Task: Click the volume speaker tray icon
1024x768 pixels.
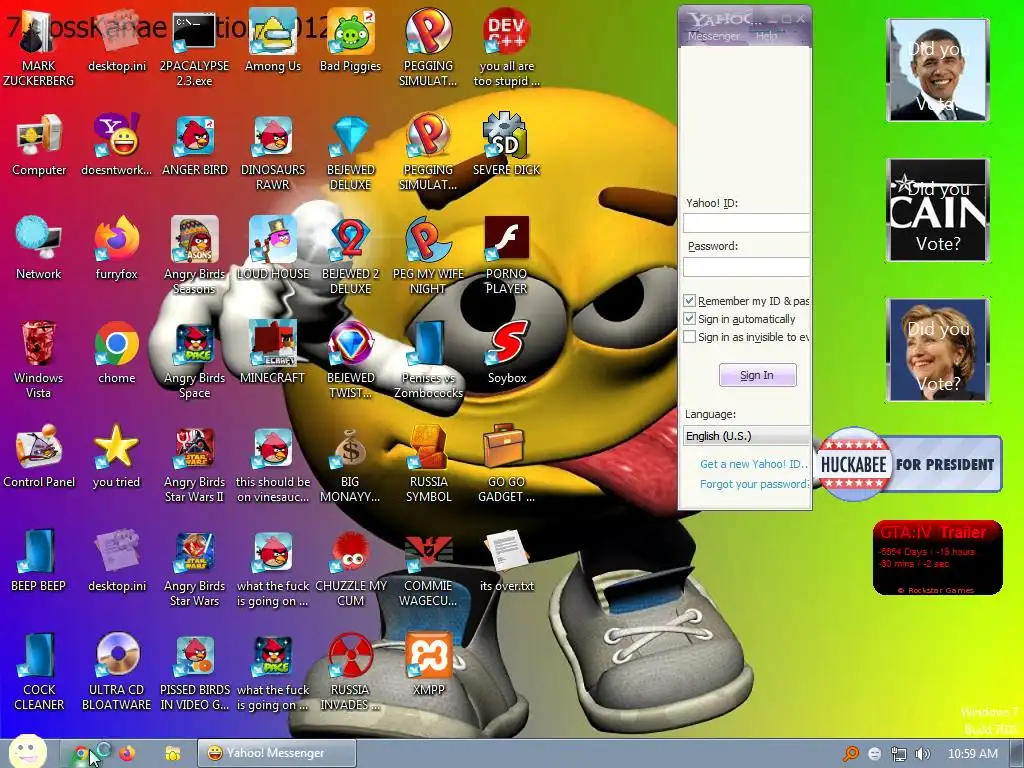Action: tap(922, 754)
